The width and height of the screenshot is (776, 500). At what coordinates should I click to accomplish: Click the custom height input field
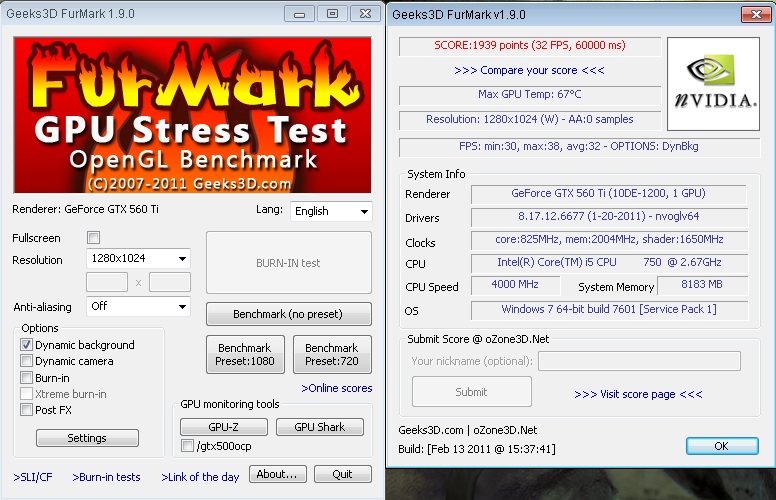pyautogui.click(x=170, y=282)
